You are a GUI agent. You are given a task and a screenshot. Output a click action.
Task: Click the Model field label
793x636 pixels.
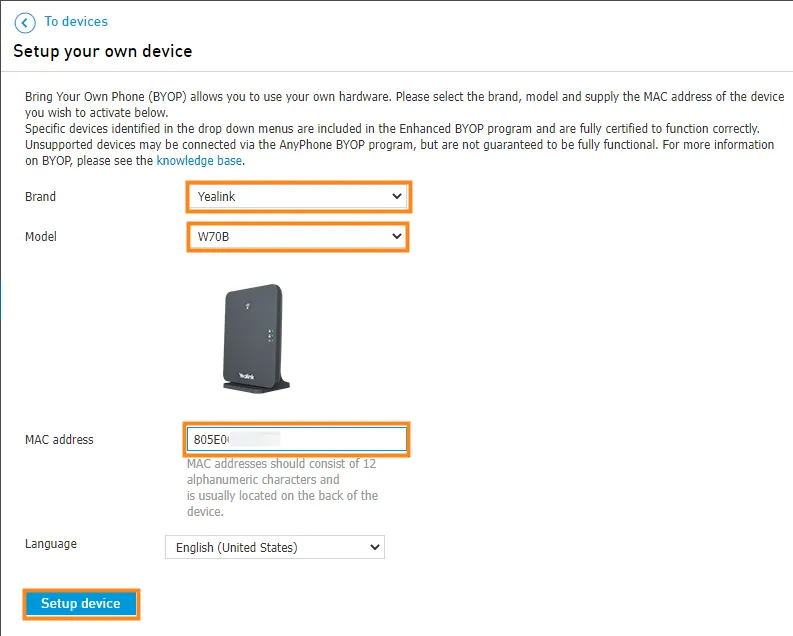tap(41, 237)
